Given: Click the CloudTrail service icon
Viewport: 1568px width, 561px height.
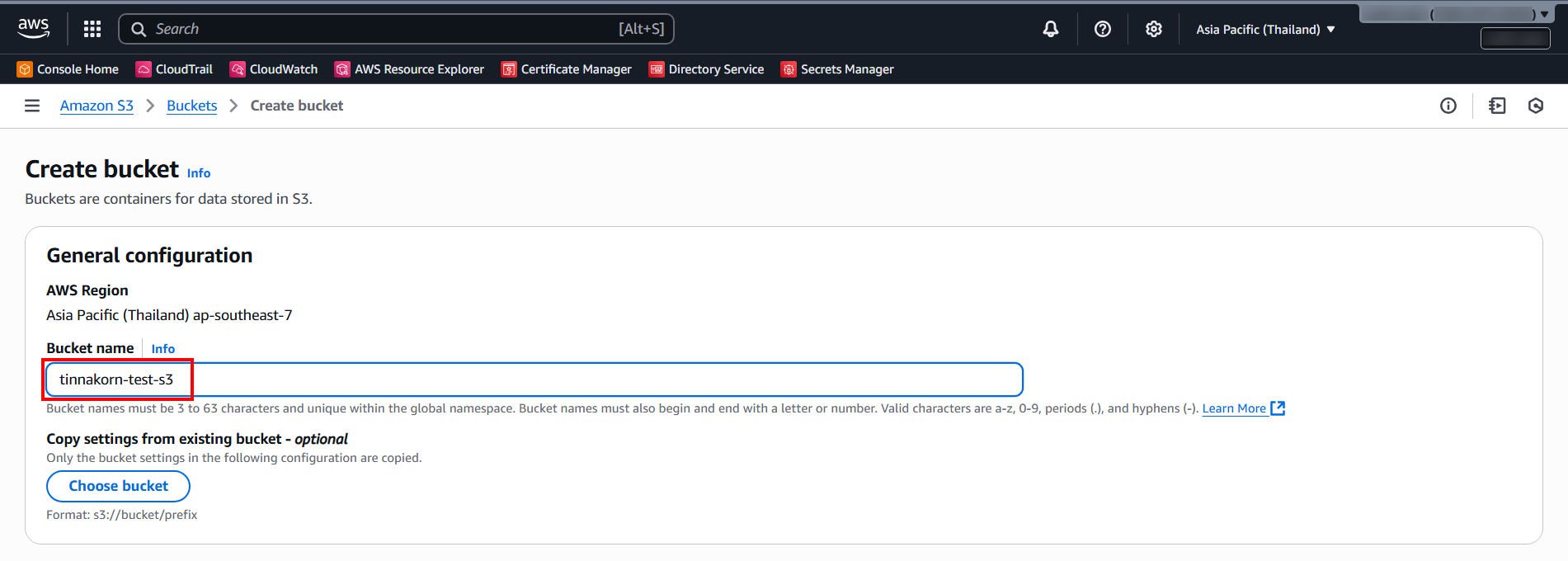Looking at the screenshot, I should (144, 69).
